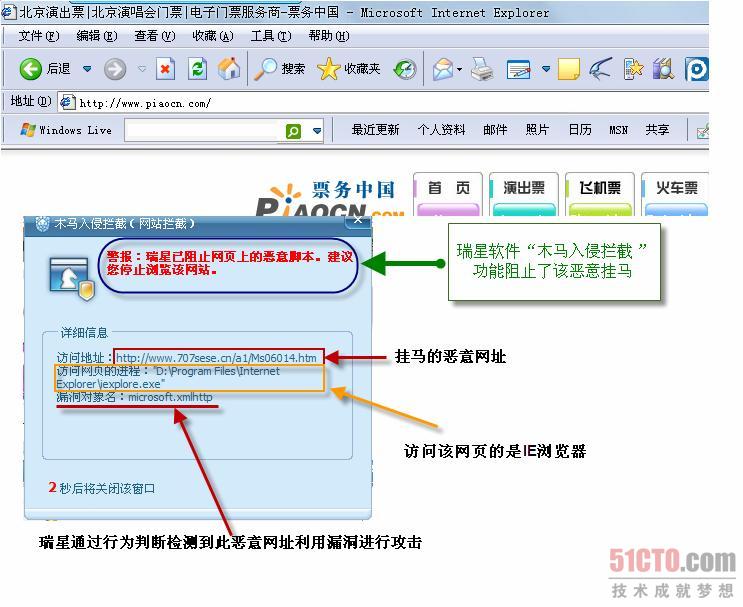The width and height of the screenshot is (743, 607).
Task: Select the 火车票 tab on website
Action: pyautogui.click(x=676, y=194)
